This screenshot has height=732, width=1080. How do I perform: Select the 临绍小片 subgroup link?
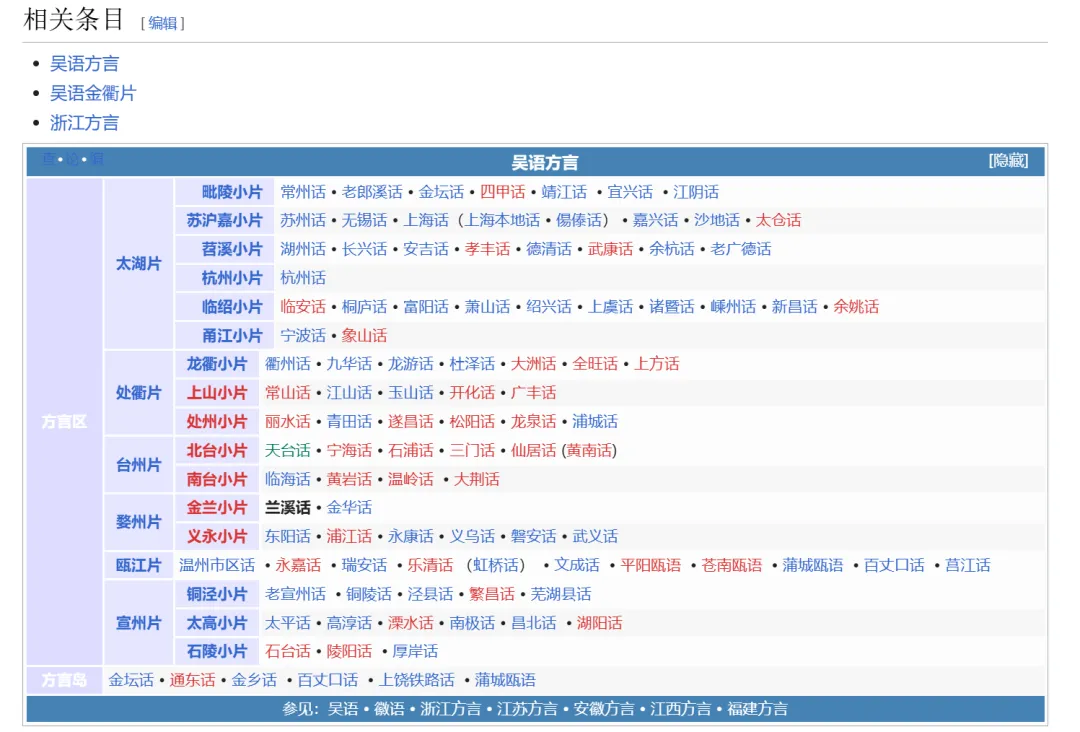[x=232, y=307]
